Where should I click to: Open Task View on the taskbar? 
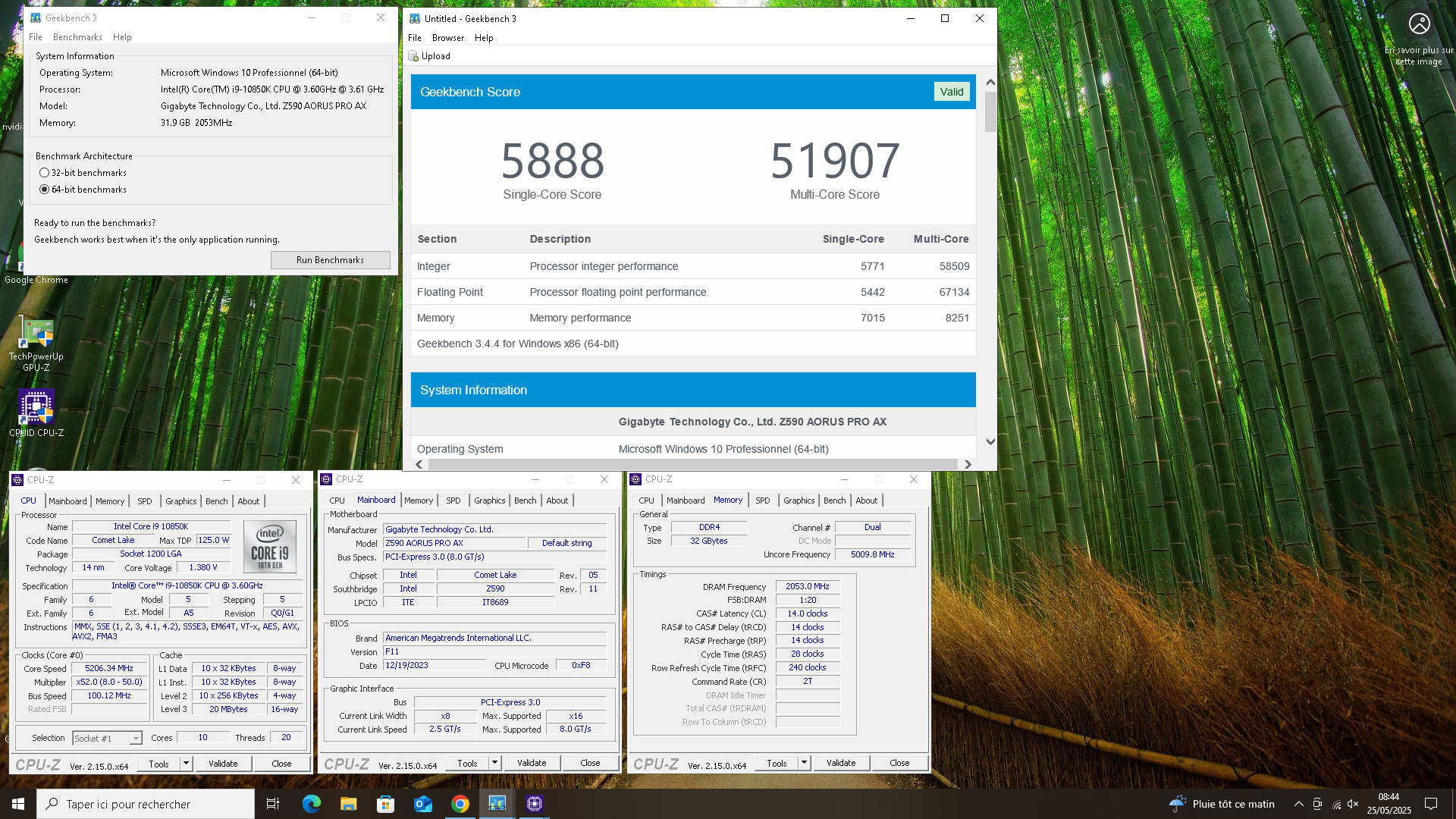tap(273, 804)
